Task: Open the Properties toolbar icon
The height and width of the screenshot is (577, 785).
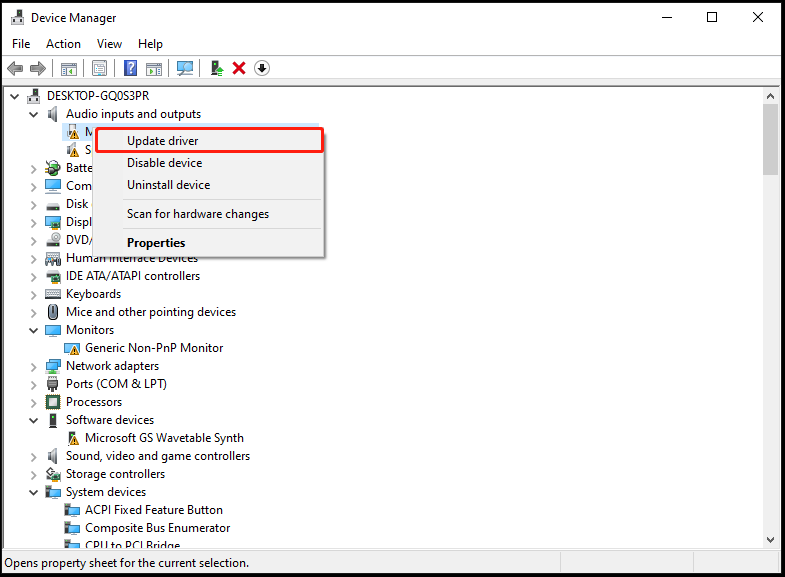Action: 100,68
